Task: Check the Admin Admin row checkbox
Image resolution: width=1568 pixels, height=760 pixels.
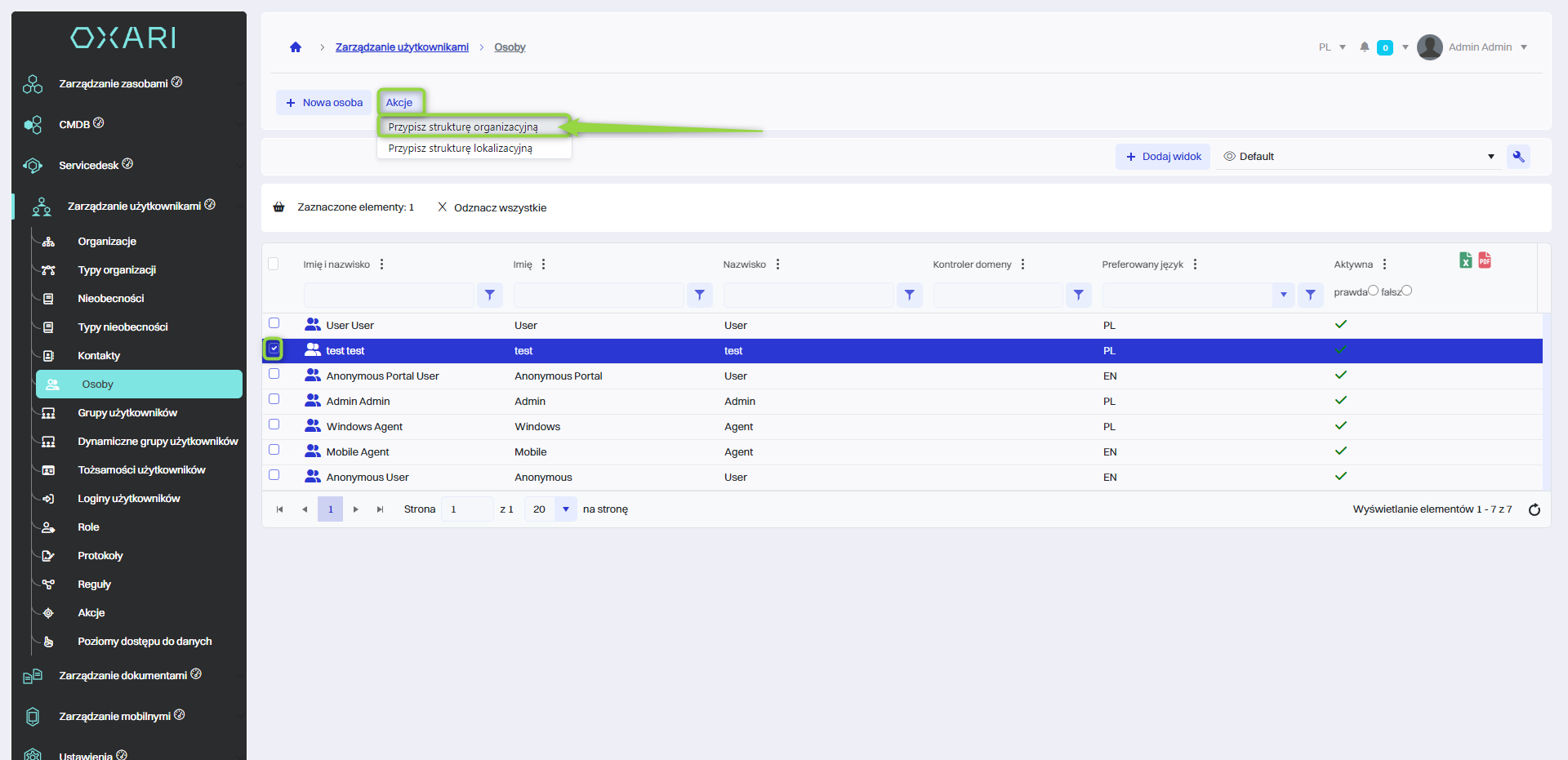Action: pos(274,399)
